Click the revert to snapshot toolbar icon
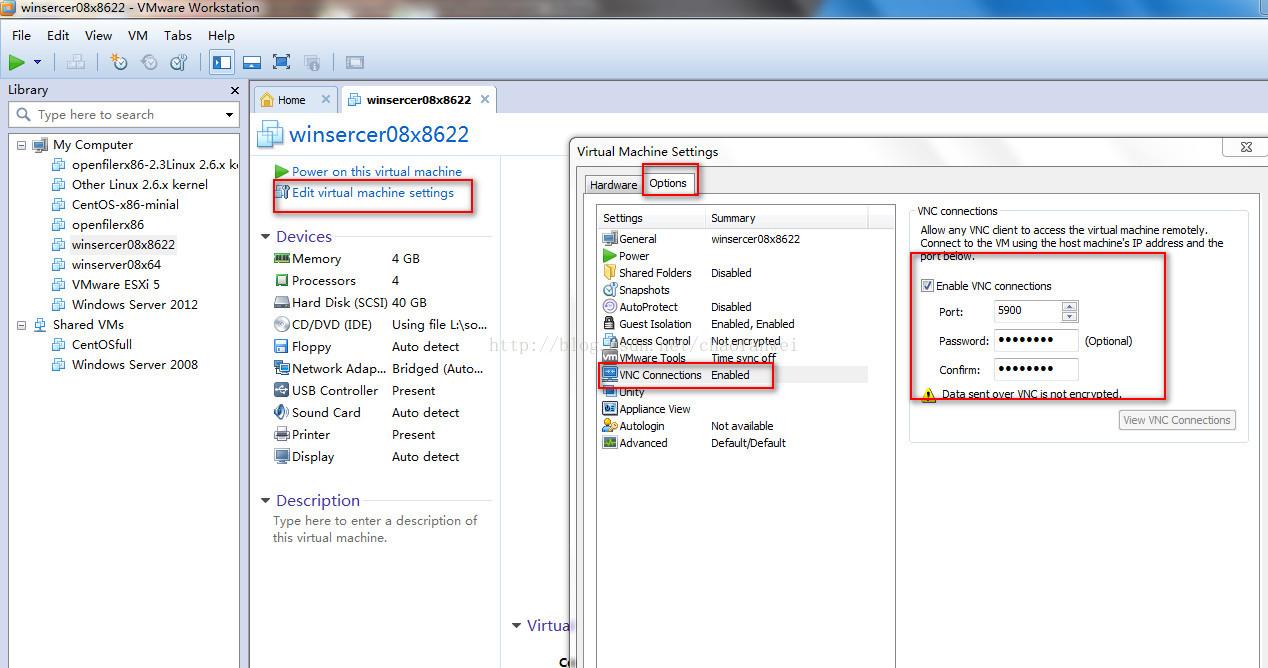The image size is (1268, 668). (x=149, y=62)
